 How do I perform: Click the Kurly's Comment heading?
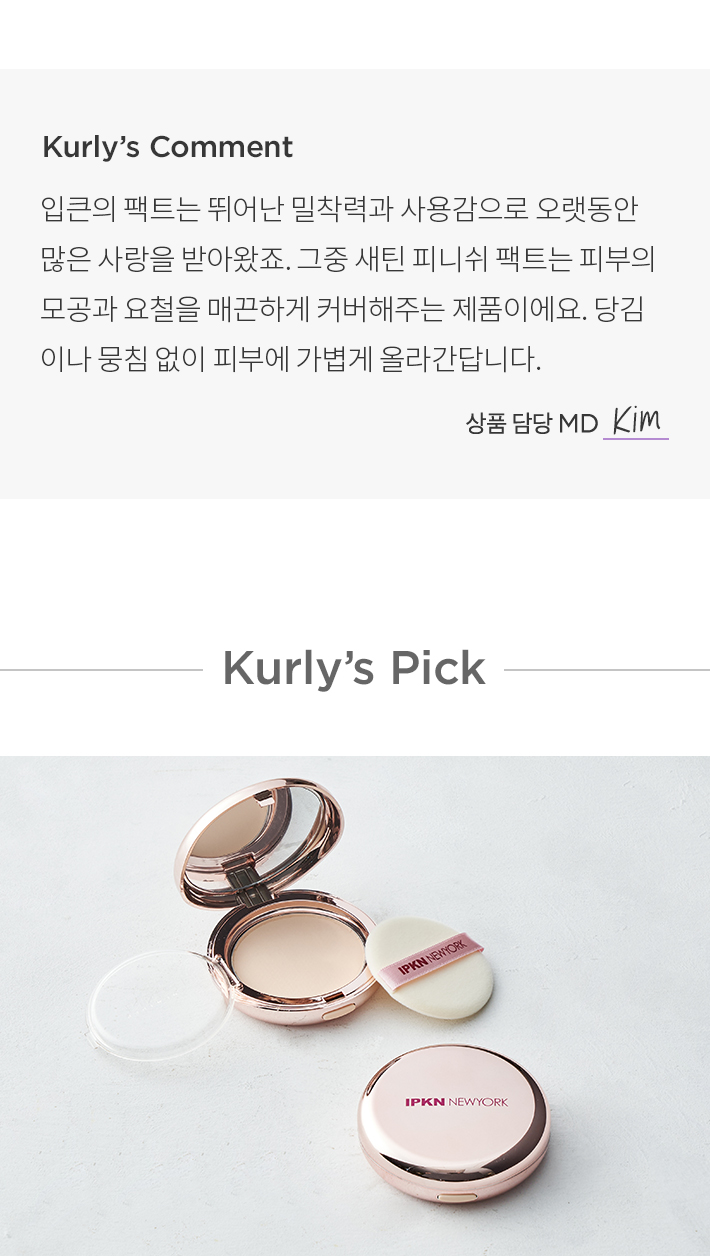pyautogui.click(x=167, y=147)
